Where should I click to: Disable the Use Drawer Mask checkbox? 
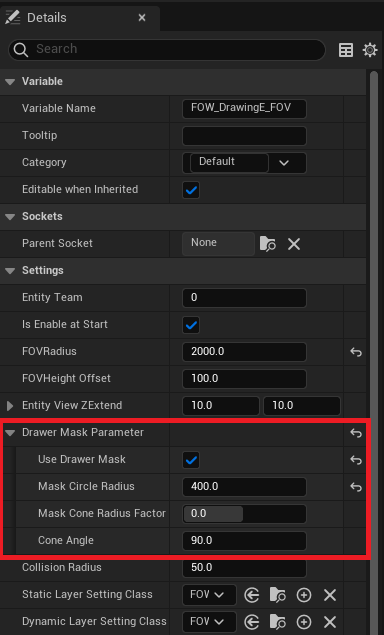point(191,460)
